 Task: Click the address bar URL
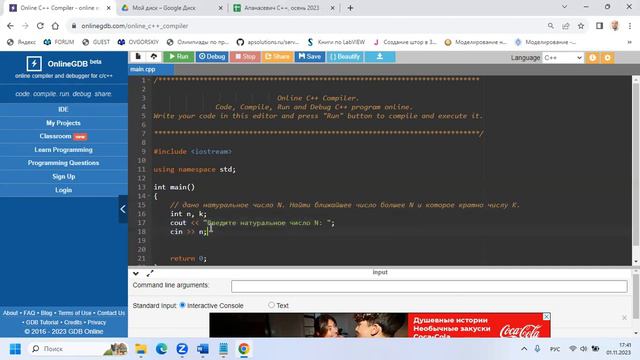pos(134,26)
